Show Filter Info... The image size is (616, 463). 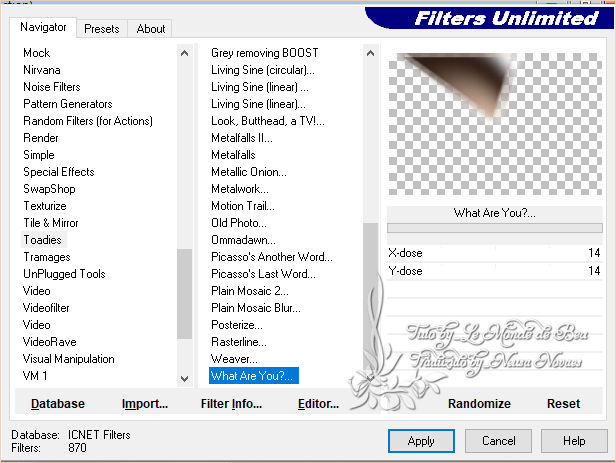click(231, 404)
